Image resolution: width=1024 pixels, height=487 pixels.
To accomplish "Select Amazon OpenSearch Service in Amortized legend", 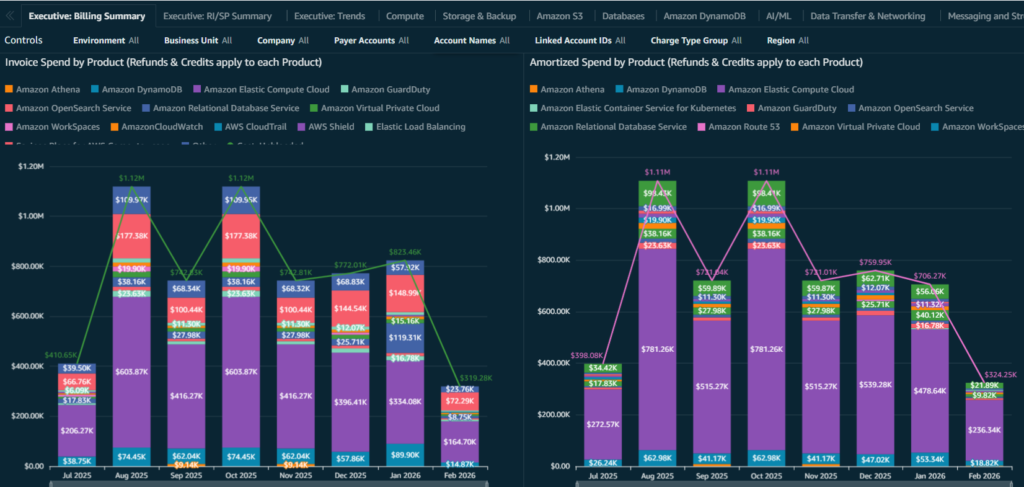I will (x=910, y=108).
